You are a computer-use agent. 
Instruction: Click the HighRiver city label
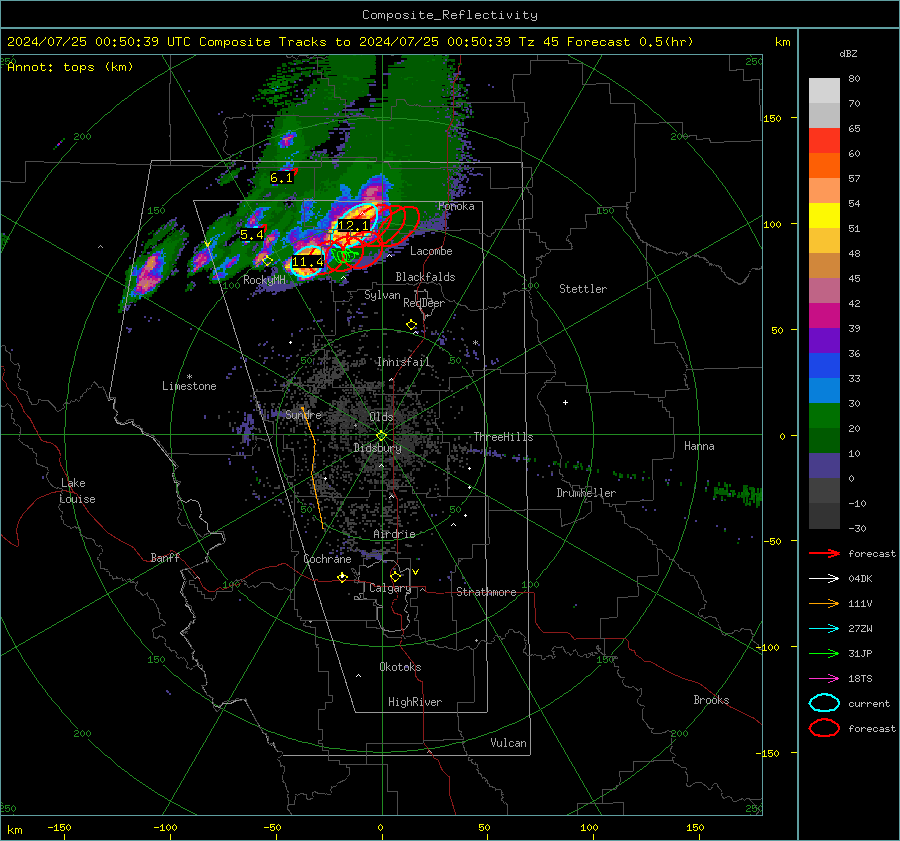click(414, 702)
